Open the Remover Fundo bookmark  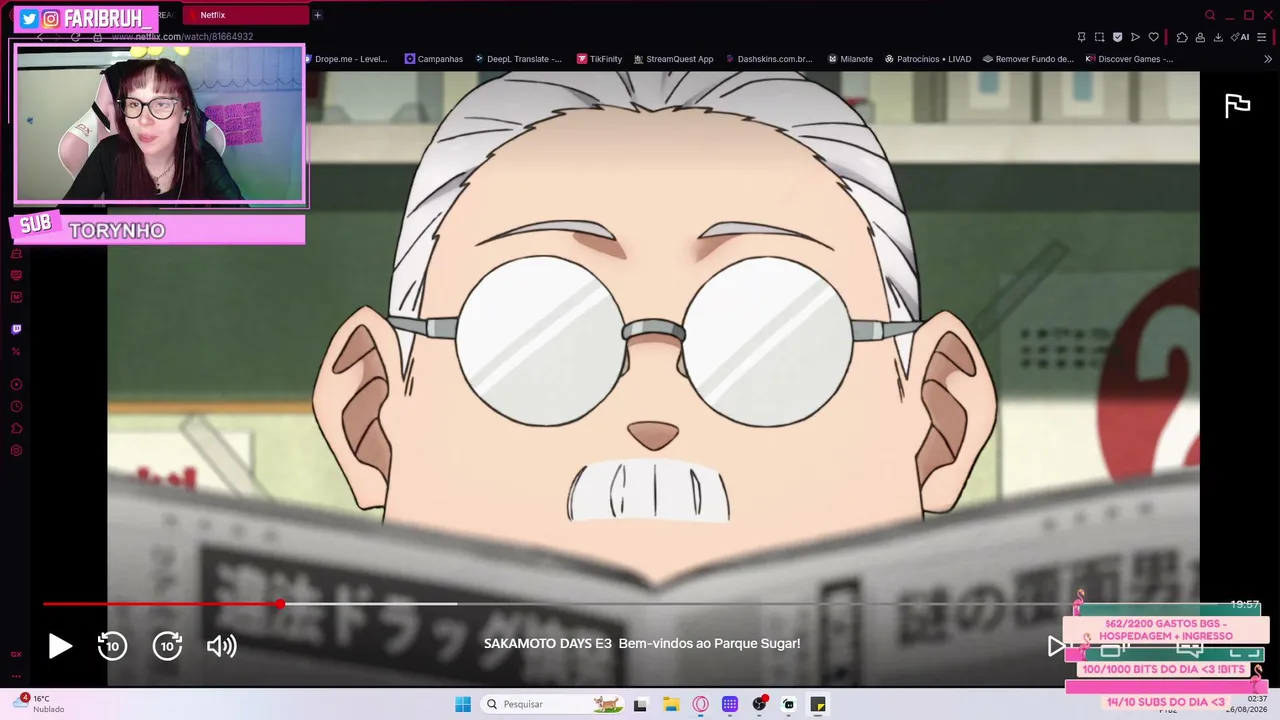(x=1028, y=59)
